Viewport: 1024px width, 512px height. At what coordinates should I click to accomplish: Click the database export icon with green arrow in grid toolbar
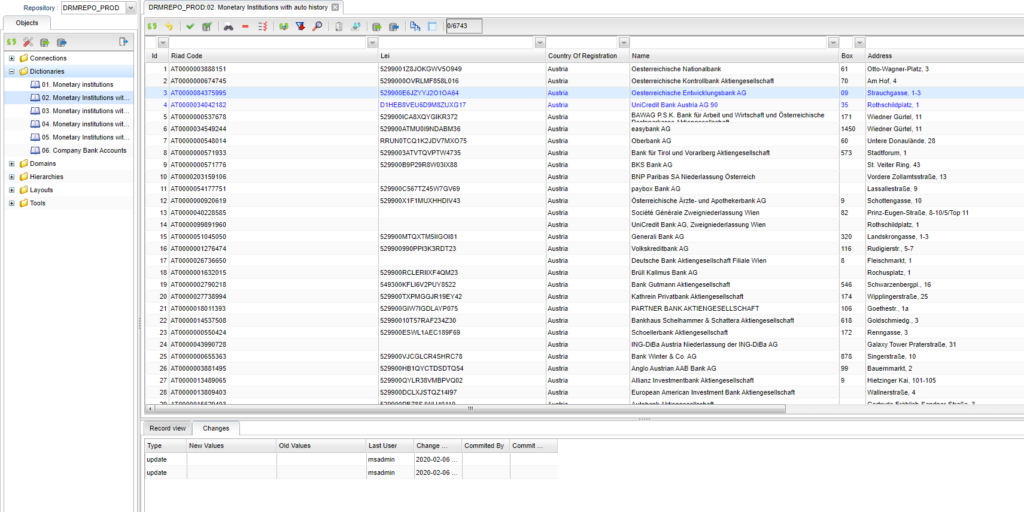coord(376,27)
